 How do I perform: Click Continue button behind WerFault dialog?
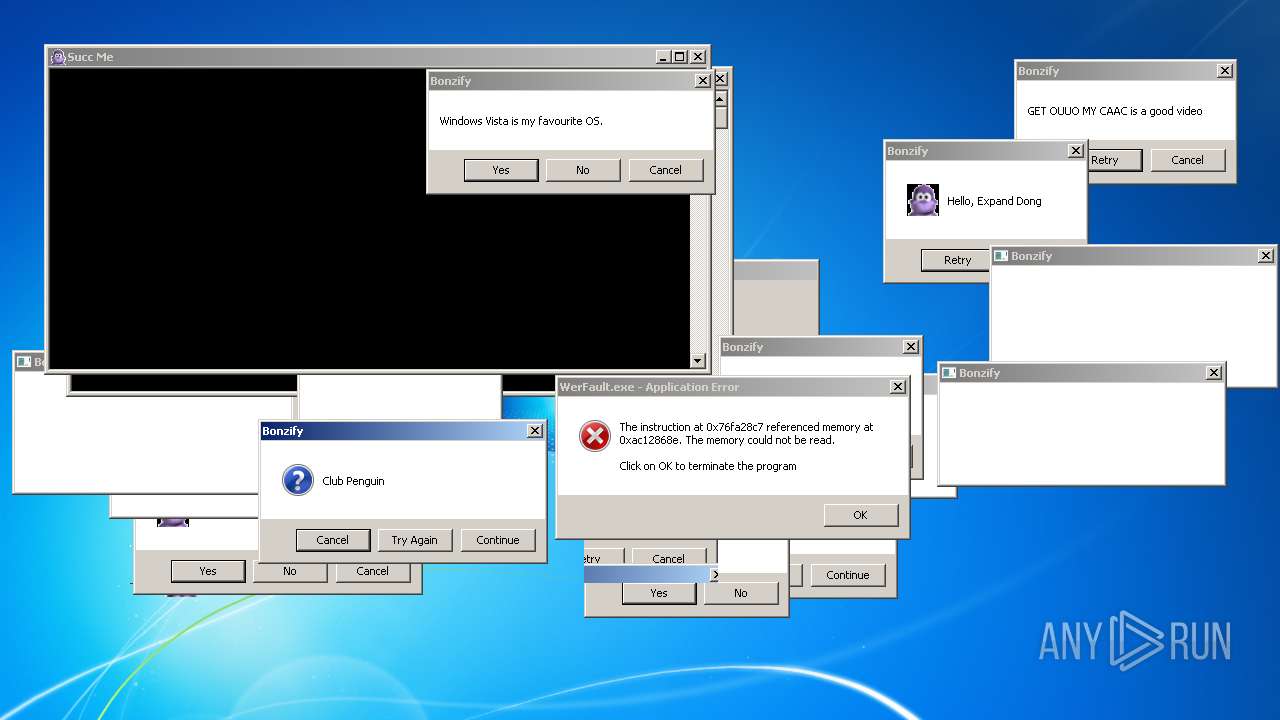point(848,575)
